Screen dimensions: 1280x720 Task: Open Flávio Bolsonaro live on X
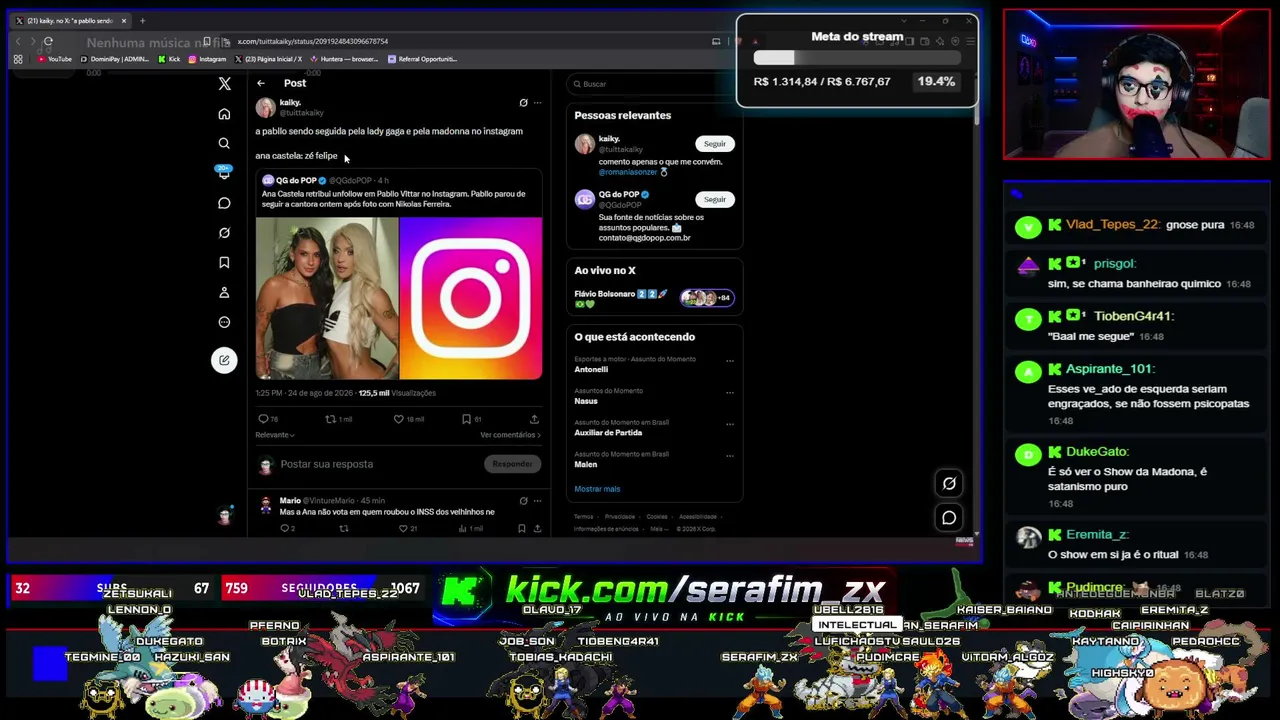click(654, 298)
